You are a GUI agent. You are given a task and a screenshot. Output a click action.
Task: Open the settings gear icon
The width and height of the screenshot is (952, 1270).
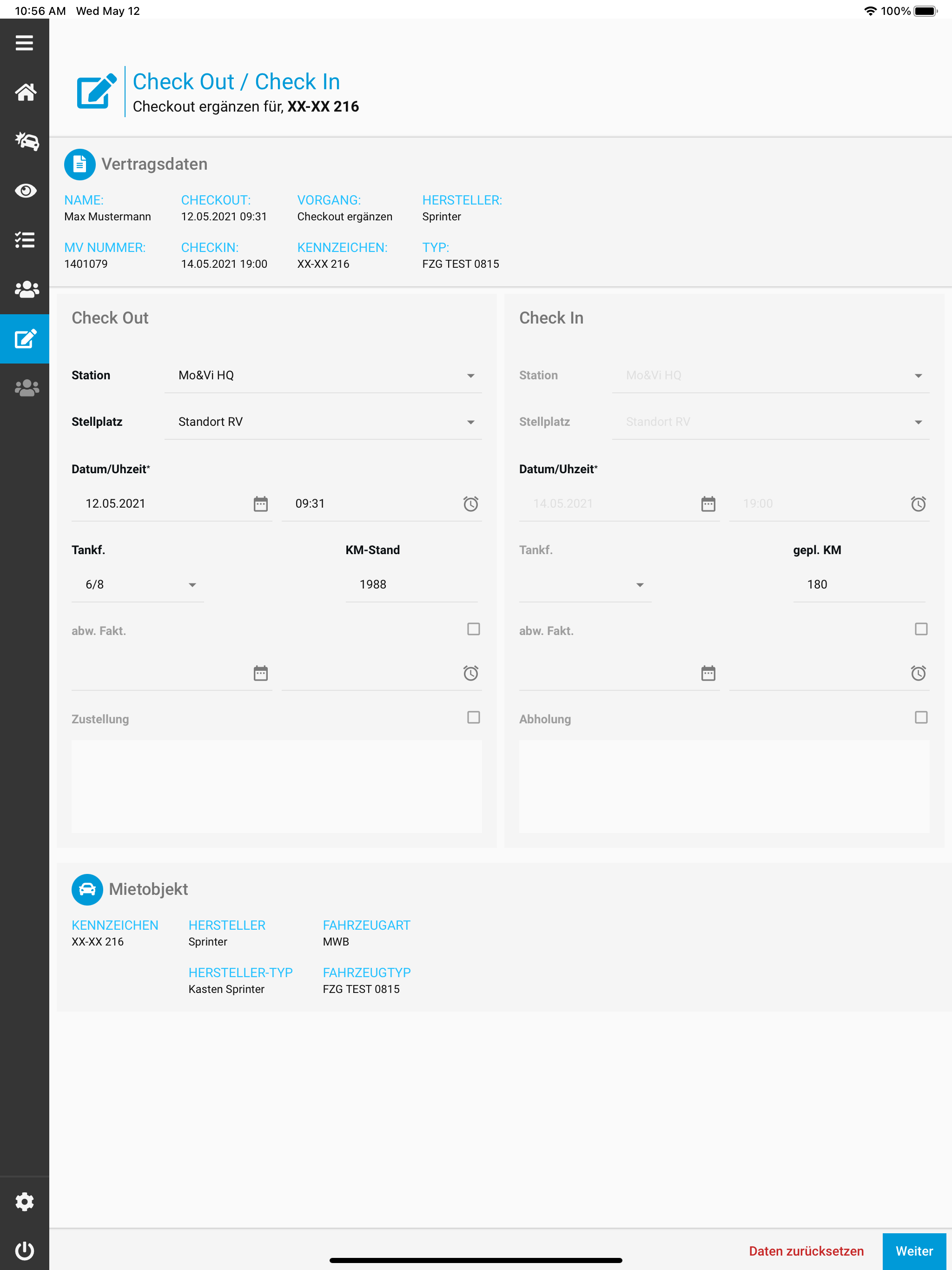pyautogui.click(x=25, y=1201)
